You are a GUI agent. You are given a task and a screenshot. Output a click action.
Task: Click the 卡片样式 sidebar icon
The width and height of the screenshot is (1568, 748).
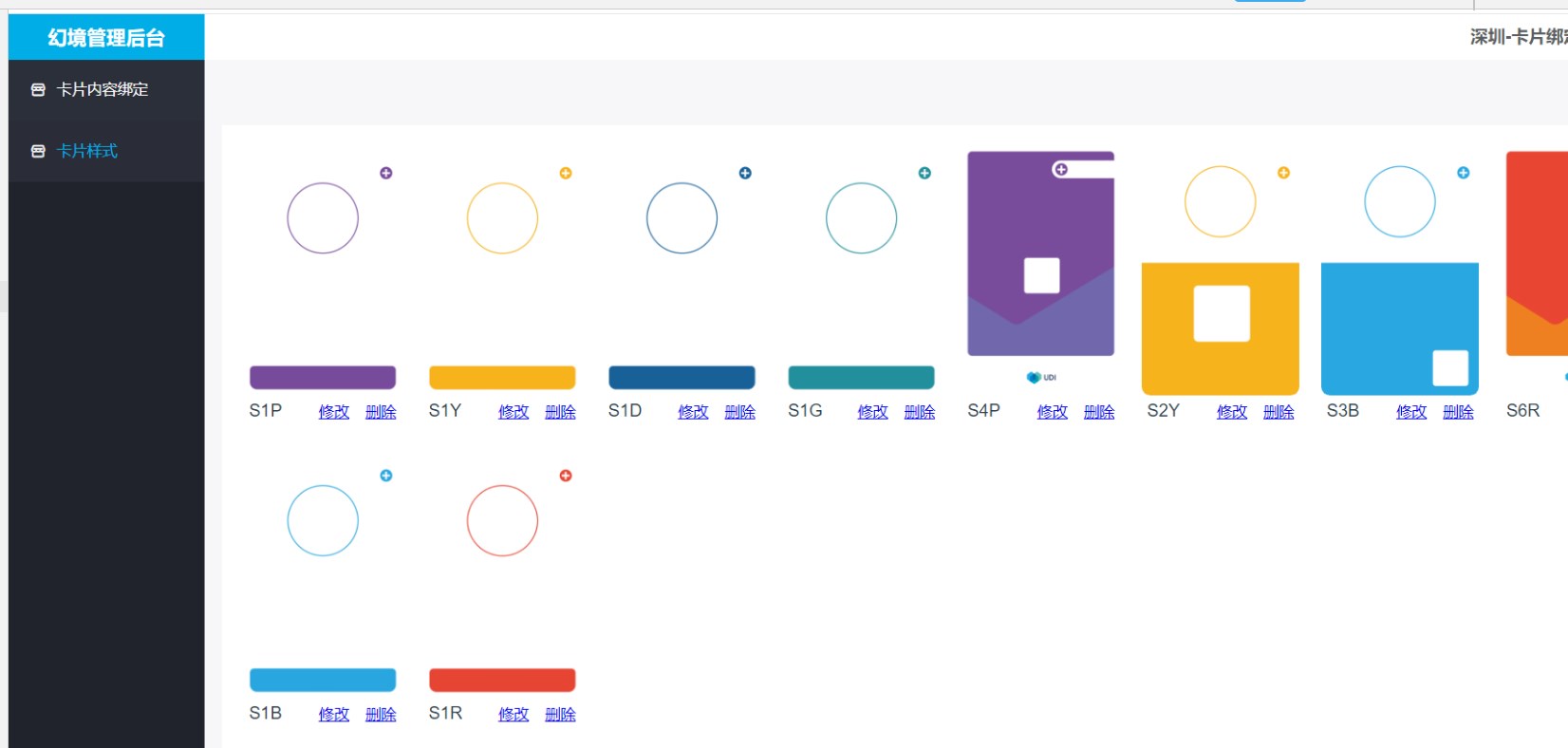click(38, 151)
